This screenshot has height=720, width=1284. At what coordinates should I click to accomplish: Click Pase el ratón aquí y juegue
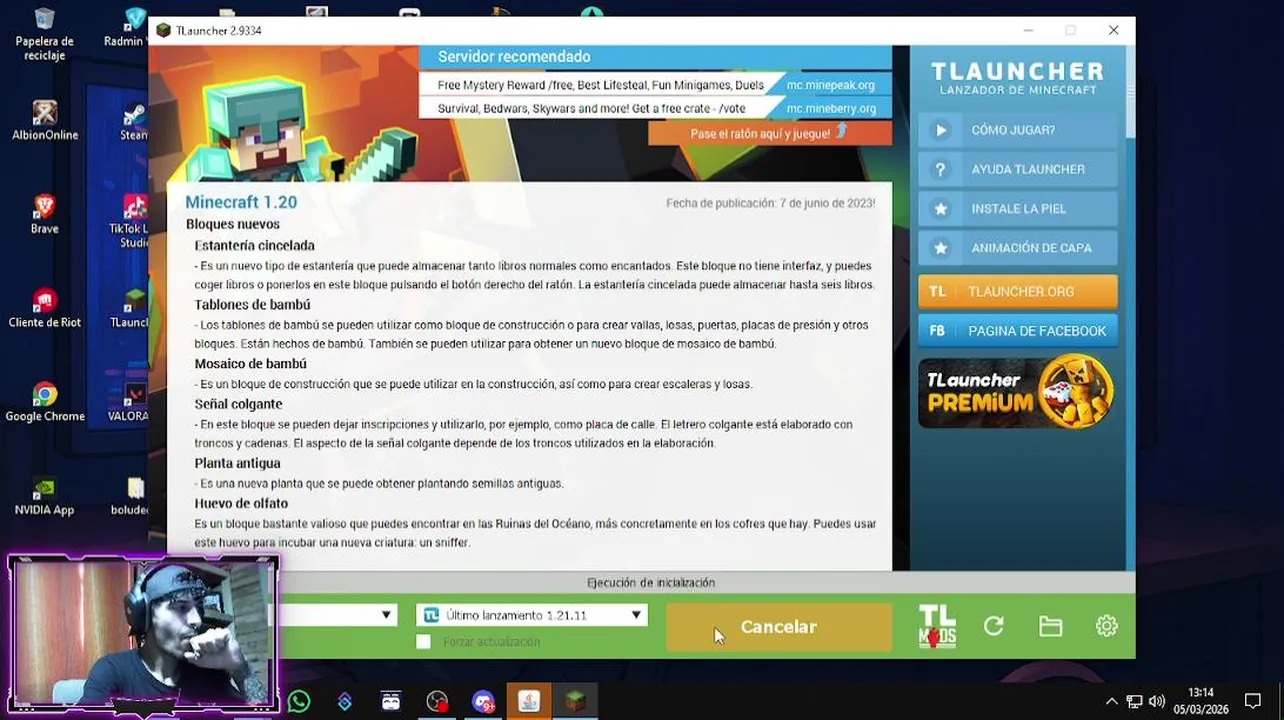point(769,133)
